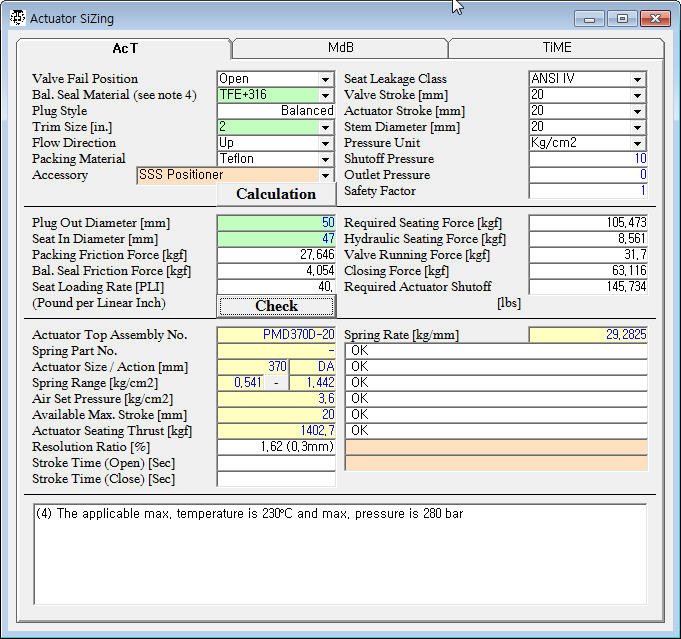Open the Actuator Stroke dropdown
Viewport: 681px width, 639px height.
637,111
